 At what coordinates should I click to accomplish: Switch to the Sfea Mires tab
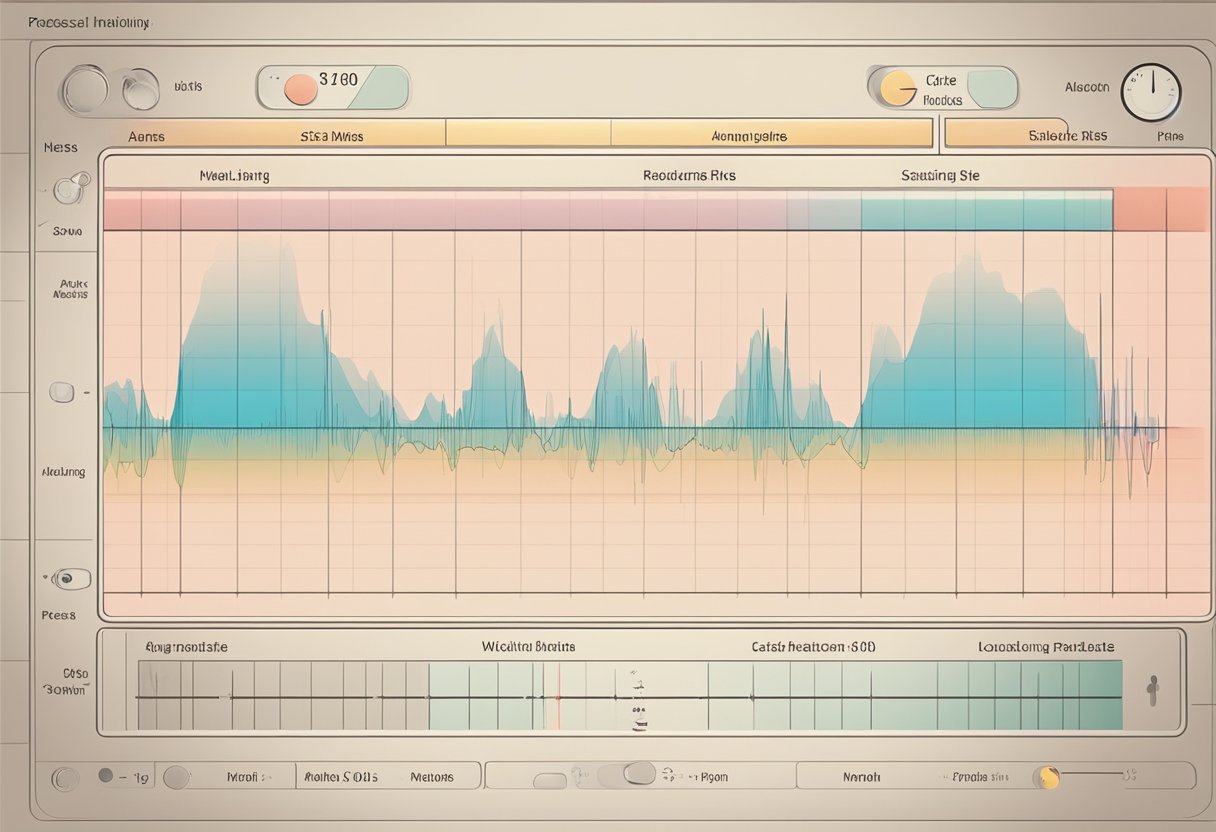click(x=331, y=134)
